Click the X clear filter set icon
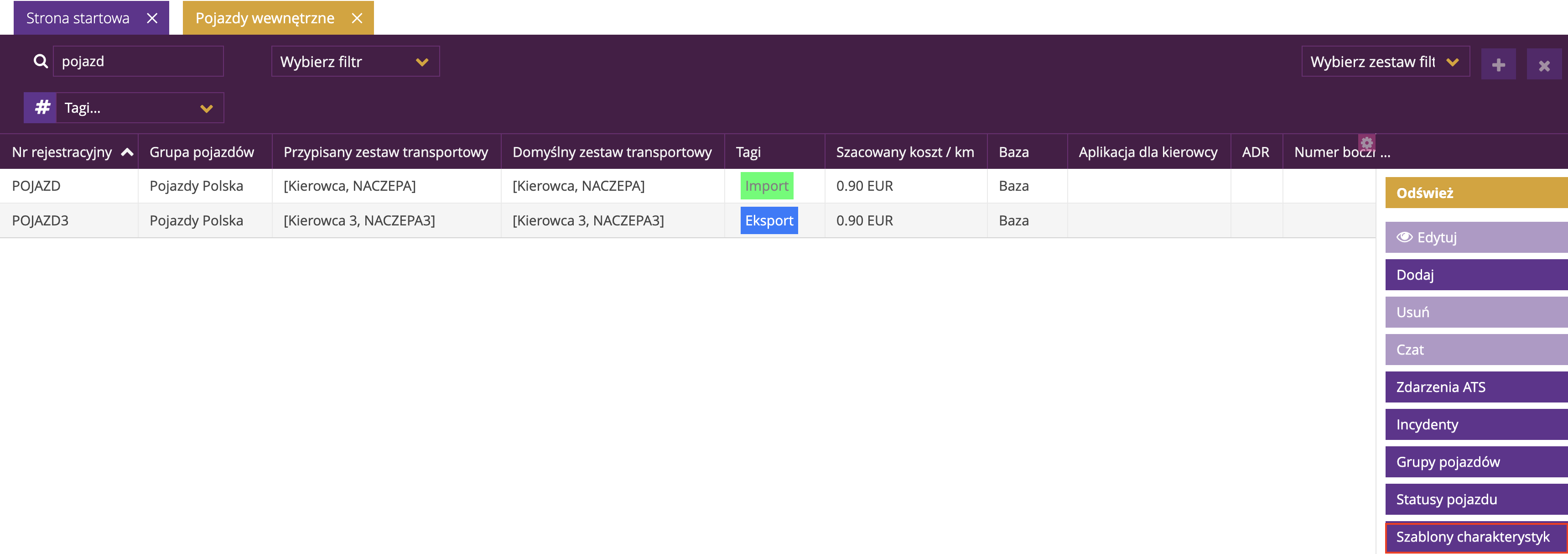This screenshot has height=554, width=1568. tap(1544, 65)
